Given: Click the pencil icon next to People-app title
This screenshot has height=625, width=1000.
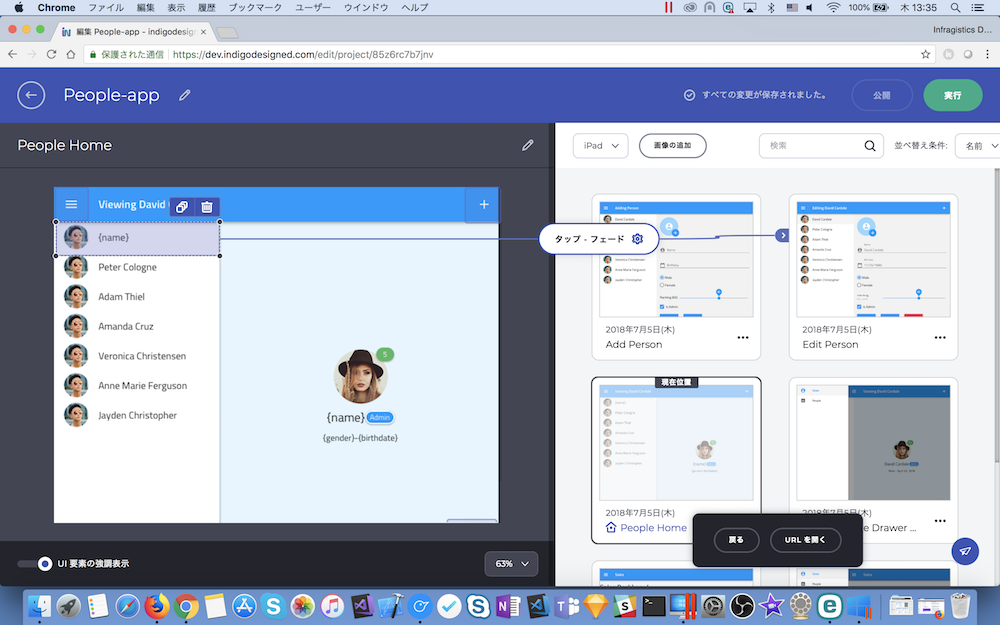Looking at the screenshot, I should [184, 95].
